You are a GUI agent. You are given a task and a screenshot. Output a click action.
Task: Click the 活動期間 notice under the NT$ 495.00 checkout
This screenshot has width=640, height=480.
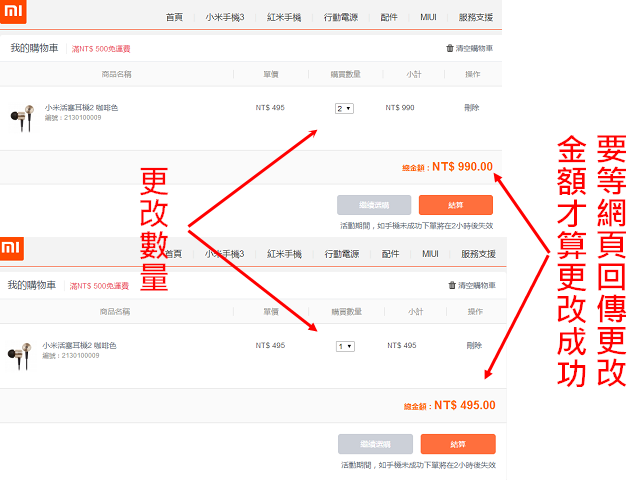coord(418,465)
